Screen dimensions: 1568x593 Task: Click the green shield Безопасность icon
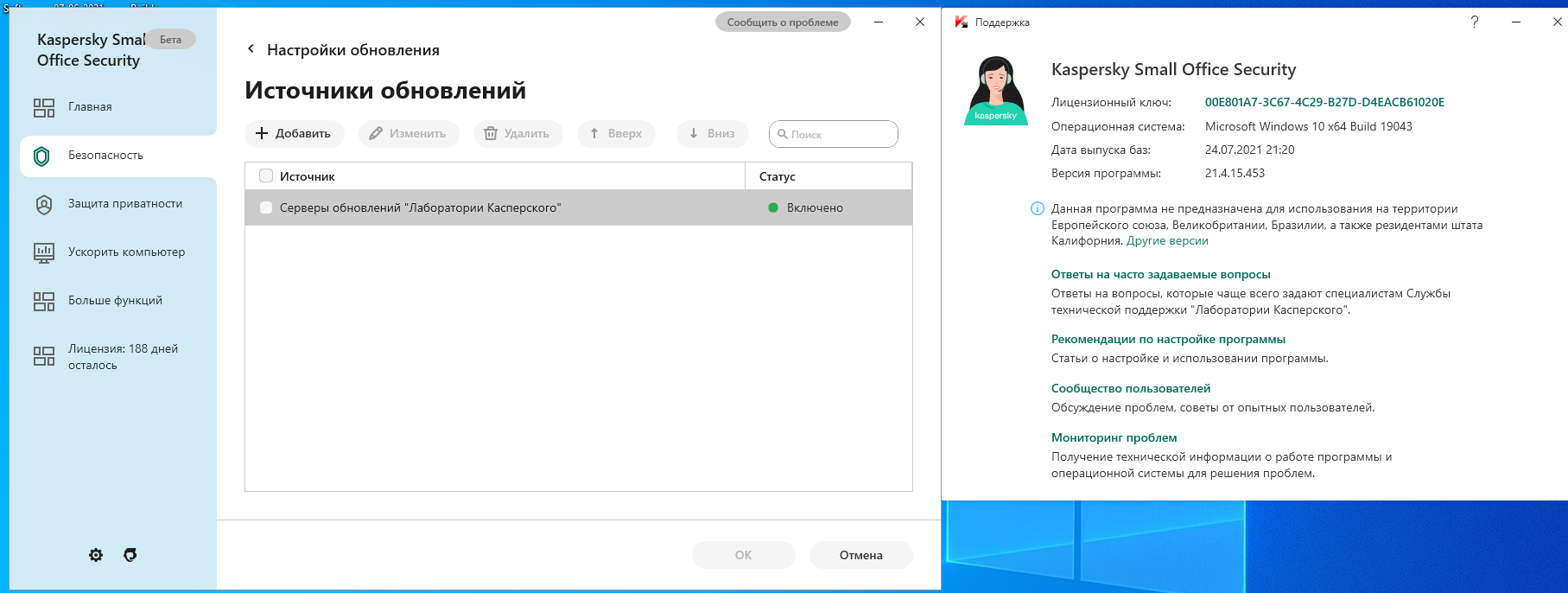pos(41,156)
